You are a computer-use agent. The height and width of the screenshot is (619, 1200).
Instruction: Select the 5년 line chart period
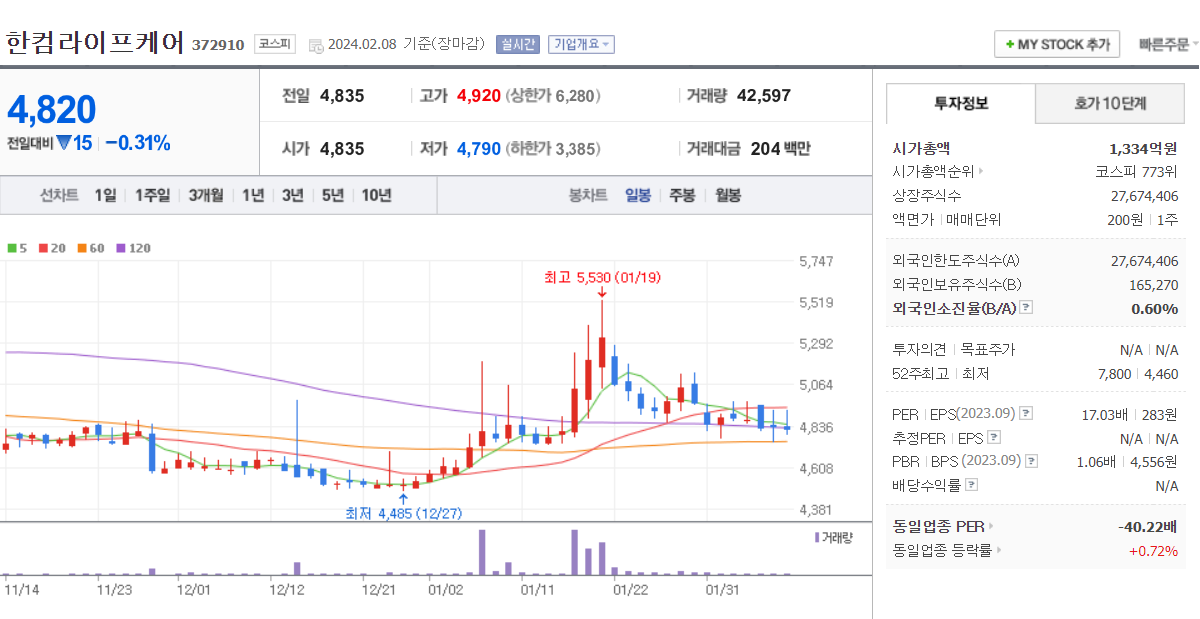[332, 195]
